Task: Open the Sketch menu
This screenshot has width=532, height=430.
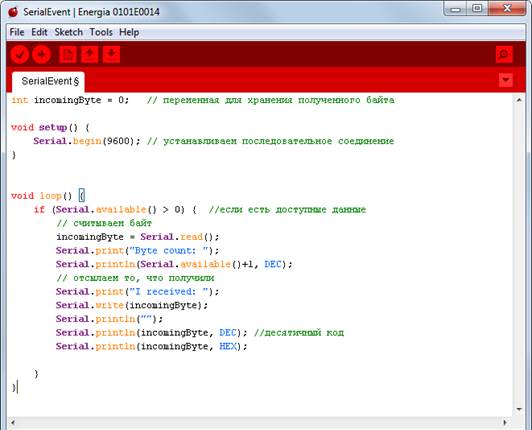Action: [69, 32]
